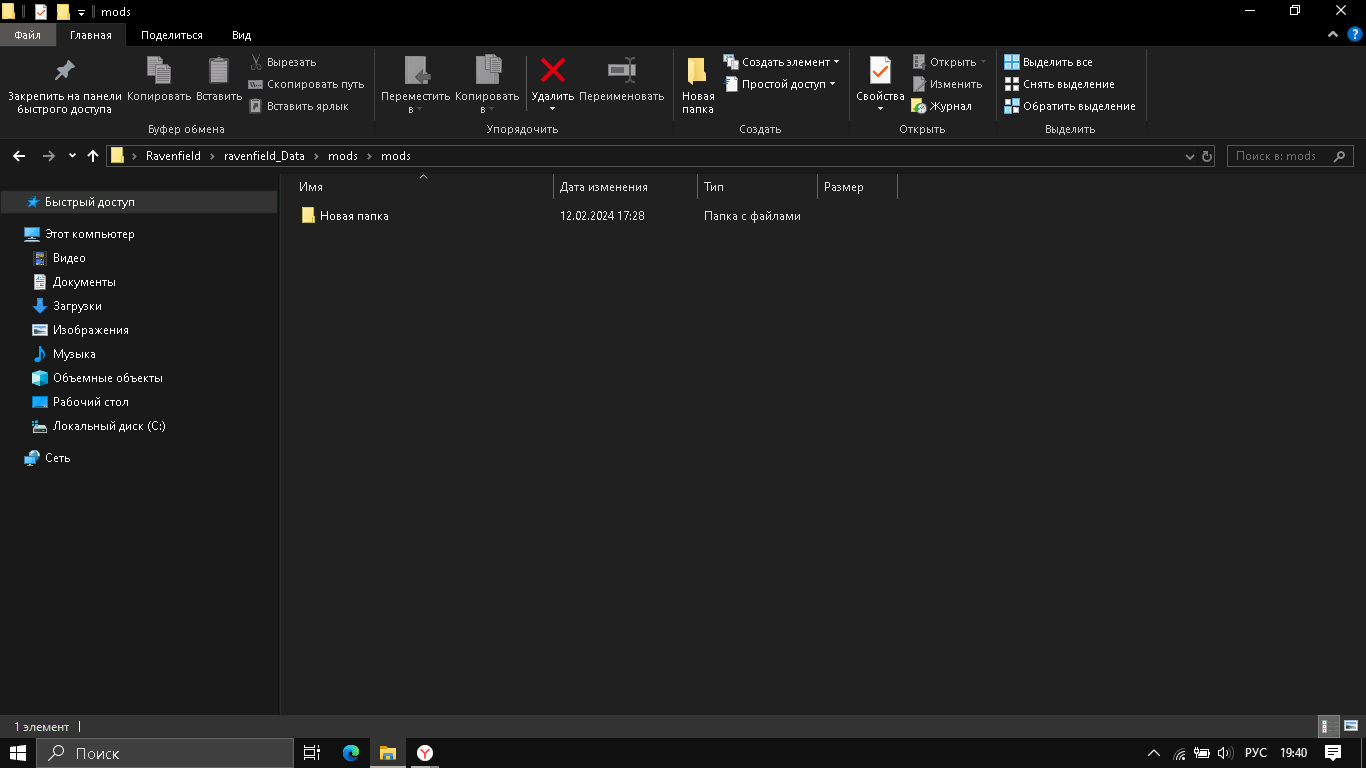The height and width of the screenshot is (768, 1366).
Task: Create a Новая папка from the ribbon
Action: tap(698, 85)
